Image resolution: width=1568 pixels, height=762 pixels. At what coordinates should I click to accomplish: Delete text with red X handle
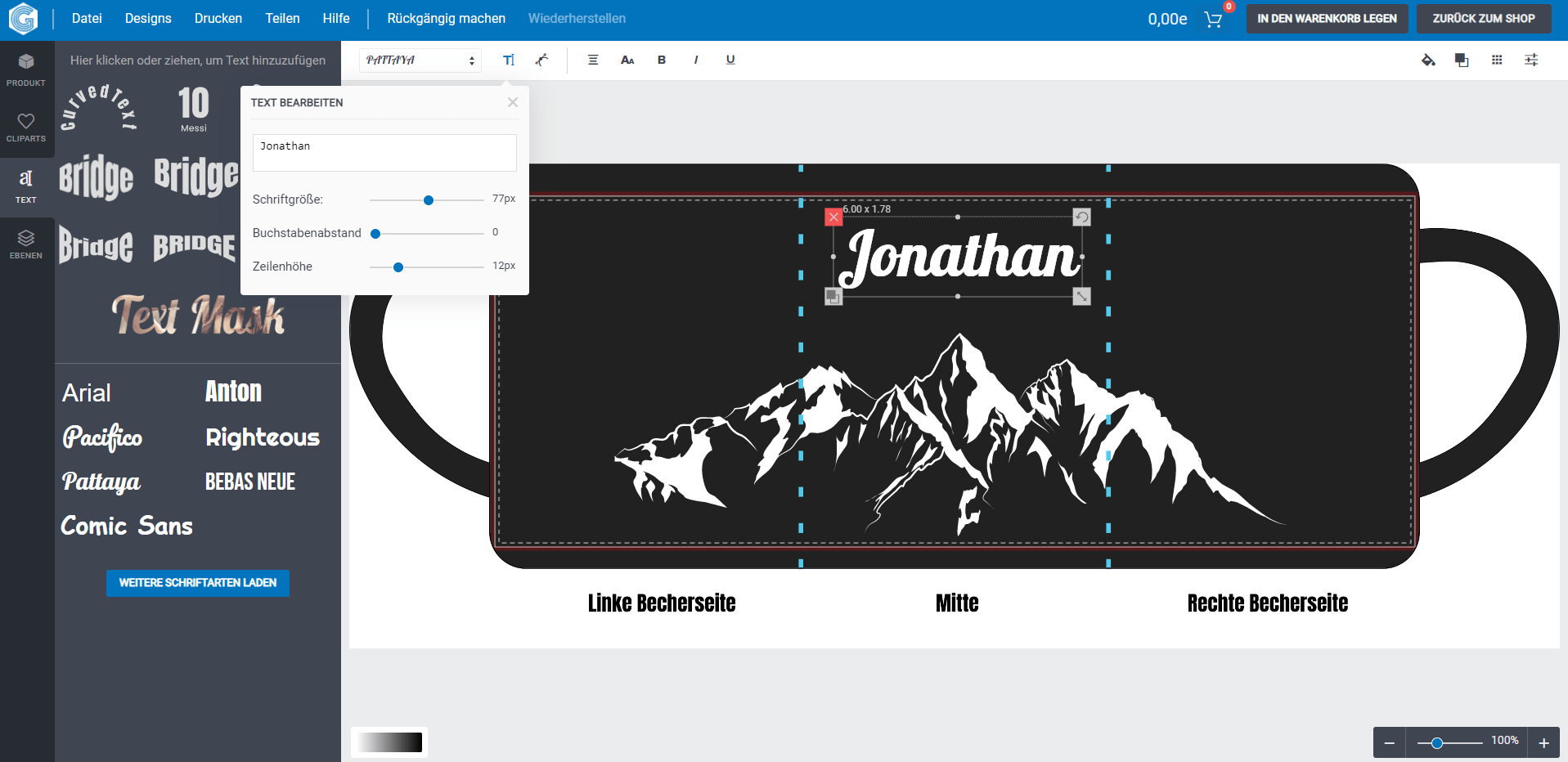click(833, 217)
